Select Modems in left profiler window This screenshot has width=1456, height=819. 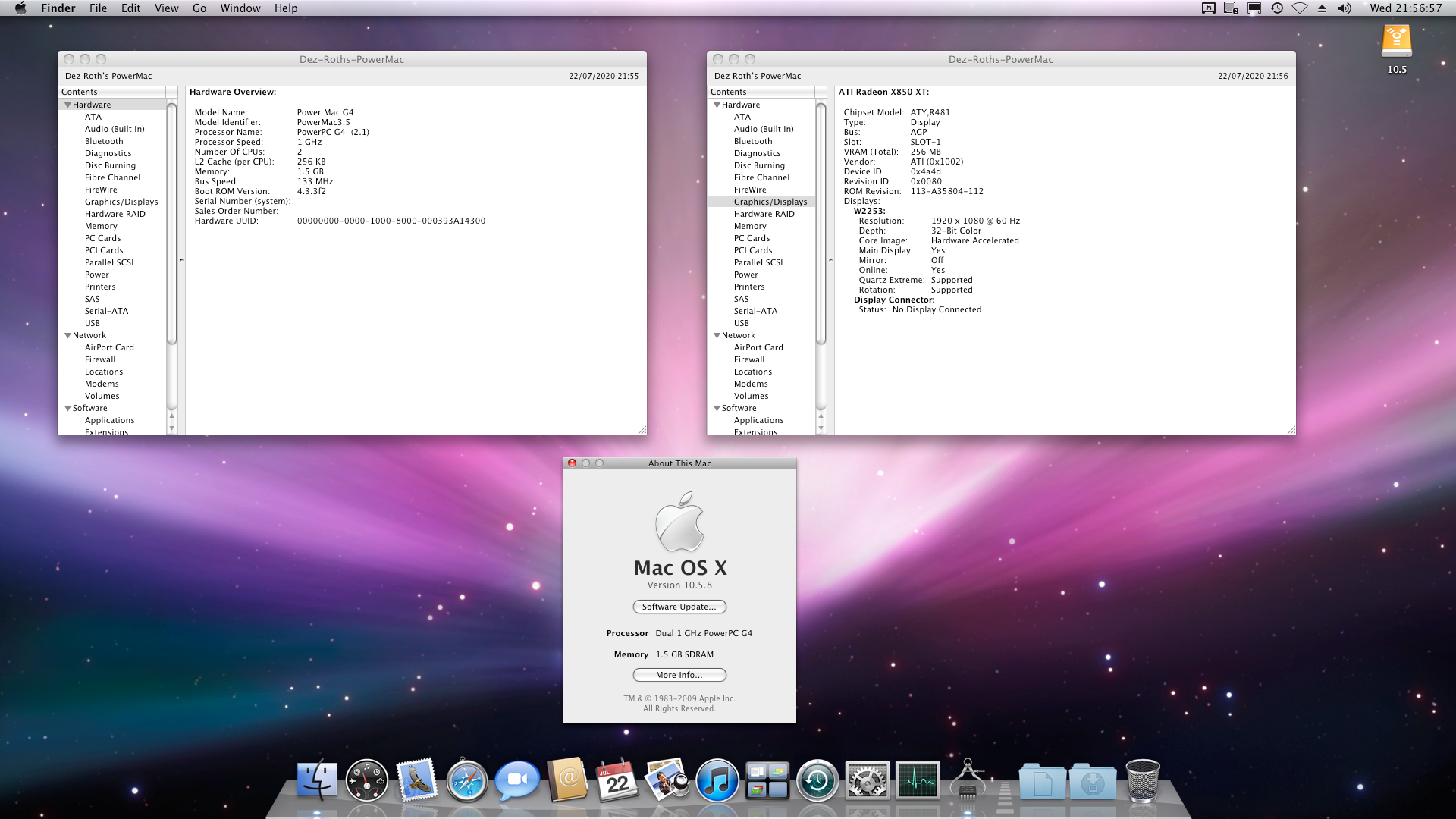click(x=102, y=384)
